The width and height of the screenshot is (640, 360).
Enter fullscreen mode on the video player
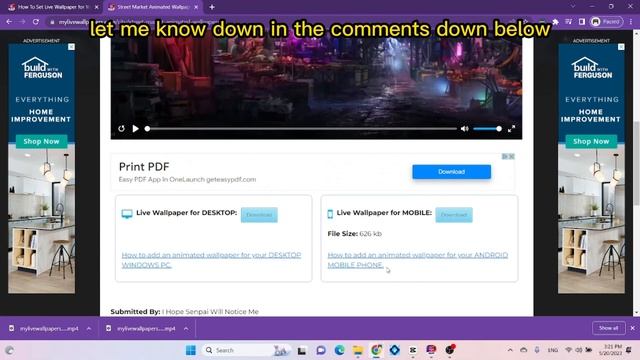[x=511, y=129]
